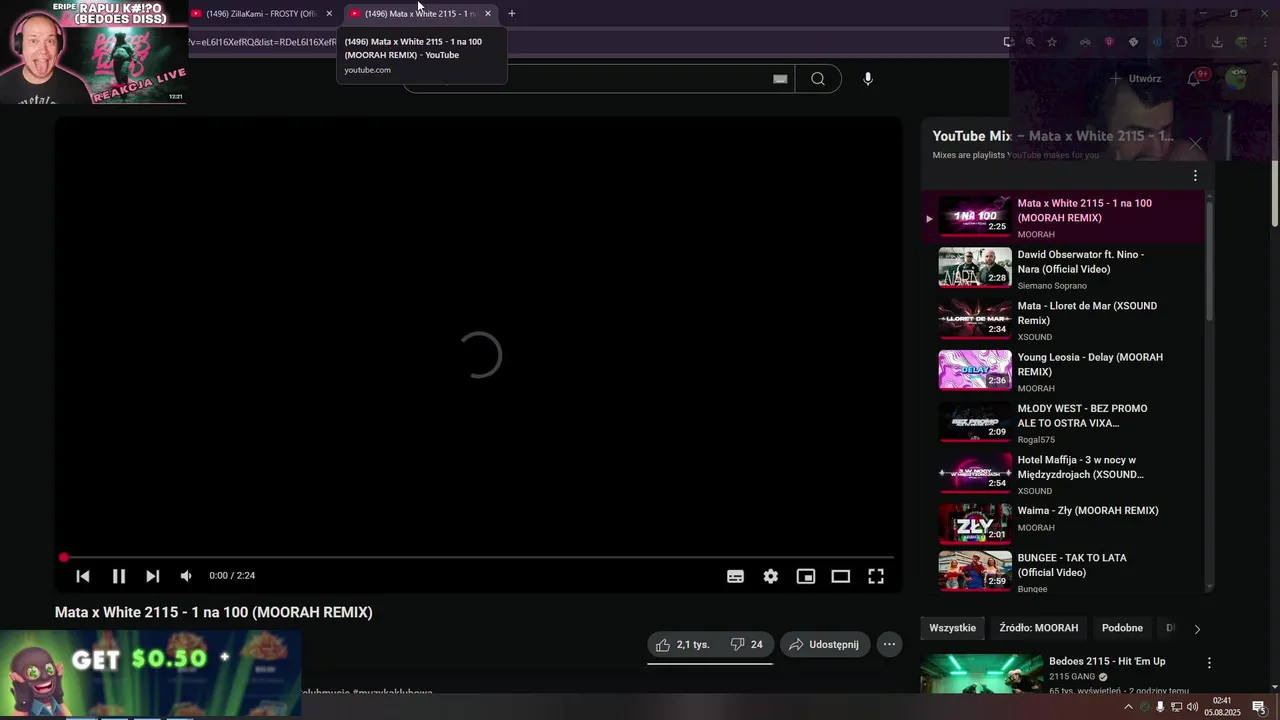Click the taskbar microphone tray icon
The width and height of the screenshot is (1280, 720).
pos(1160,707)
